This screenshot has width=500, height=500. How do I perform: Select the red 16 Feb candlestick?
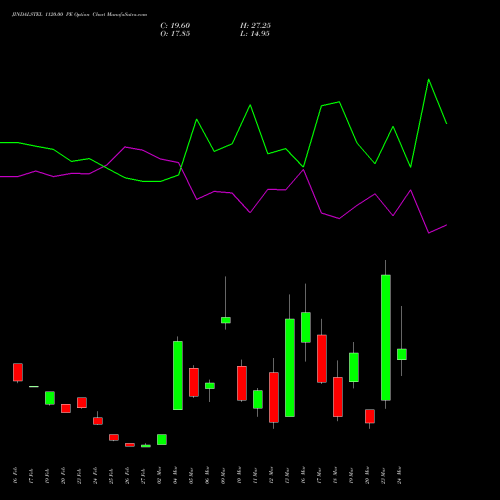coord(18,372)
